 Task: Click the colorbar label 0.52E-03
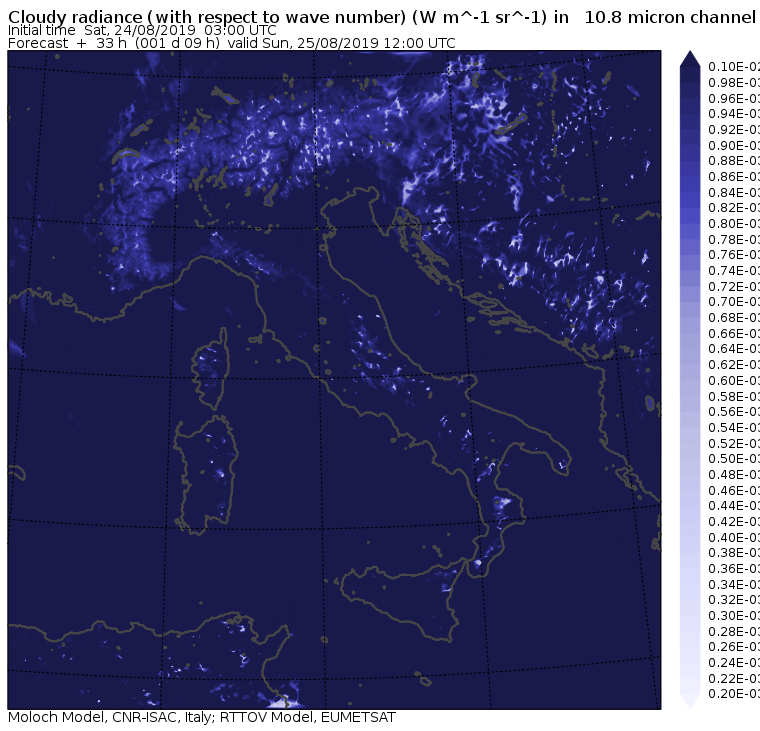click(734, 444)
